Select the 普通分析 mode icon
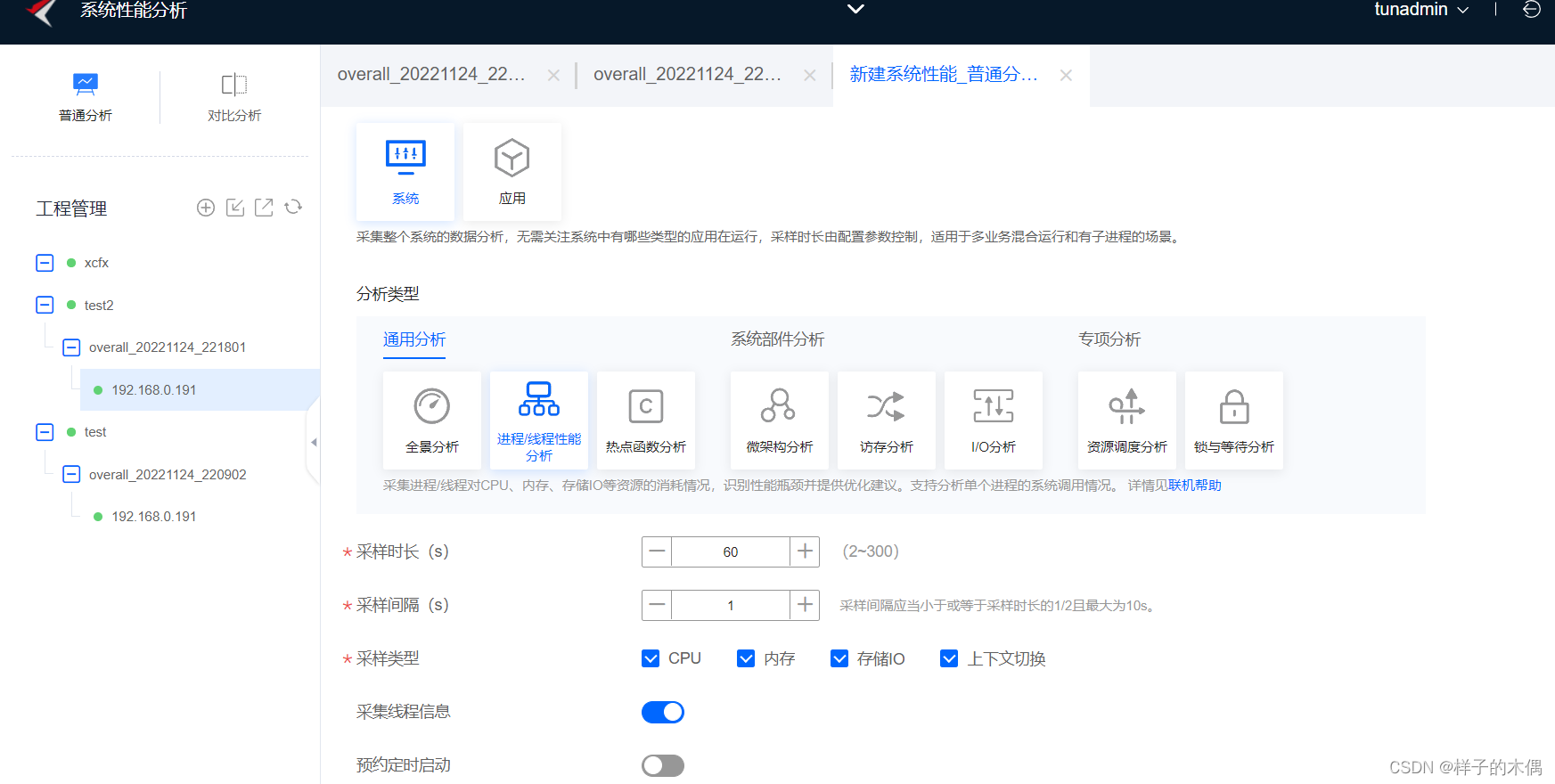Screen dimensions: 1555x784 (x=86, y=85)
